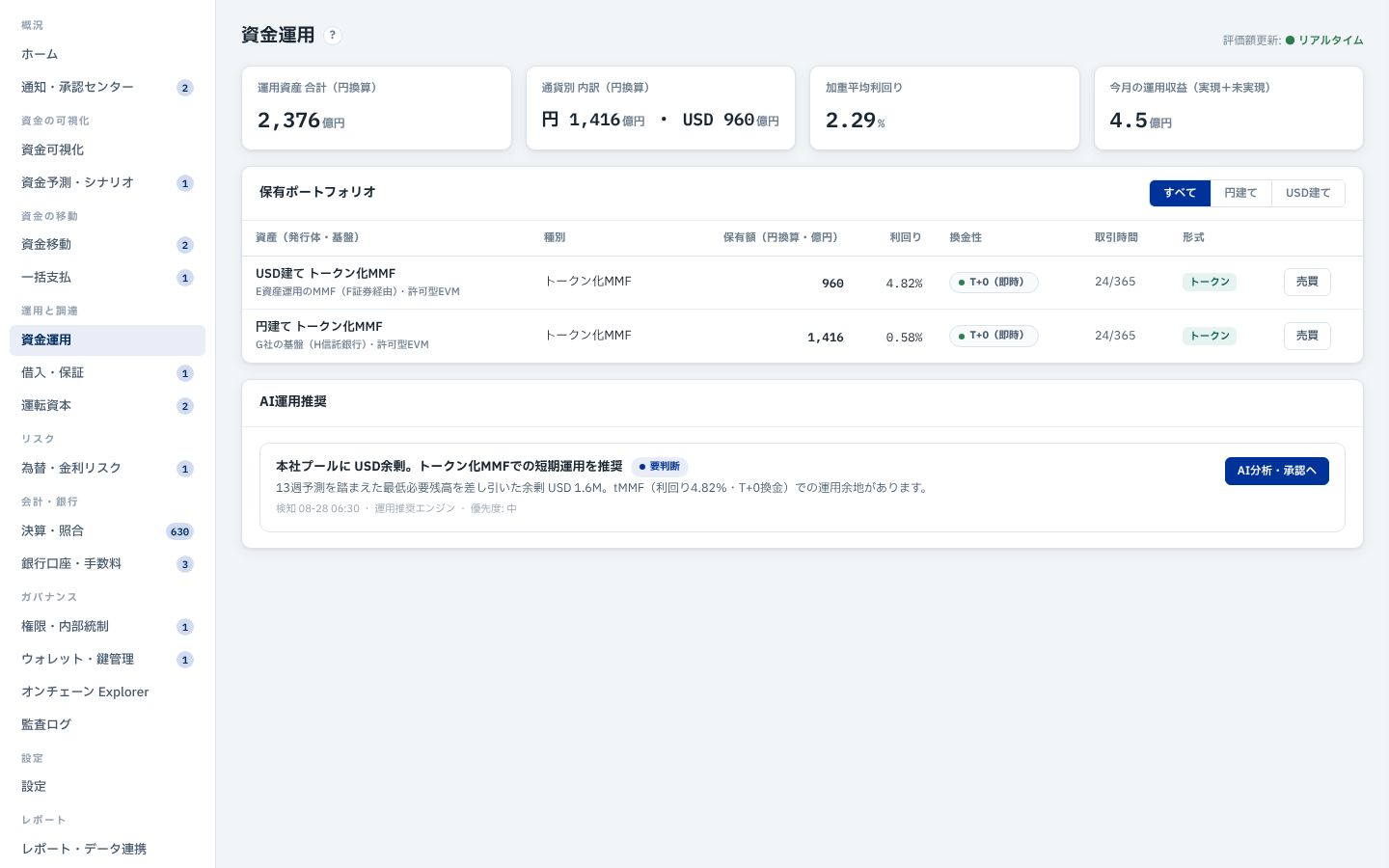Click 換金性 column header
Image resolution: width=1389 pixels, height=868 pixels.
coord(966,237)
